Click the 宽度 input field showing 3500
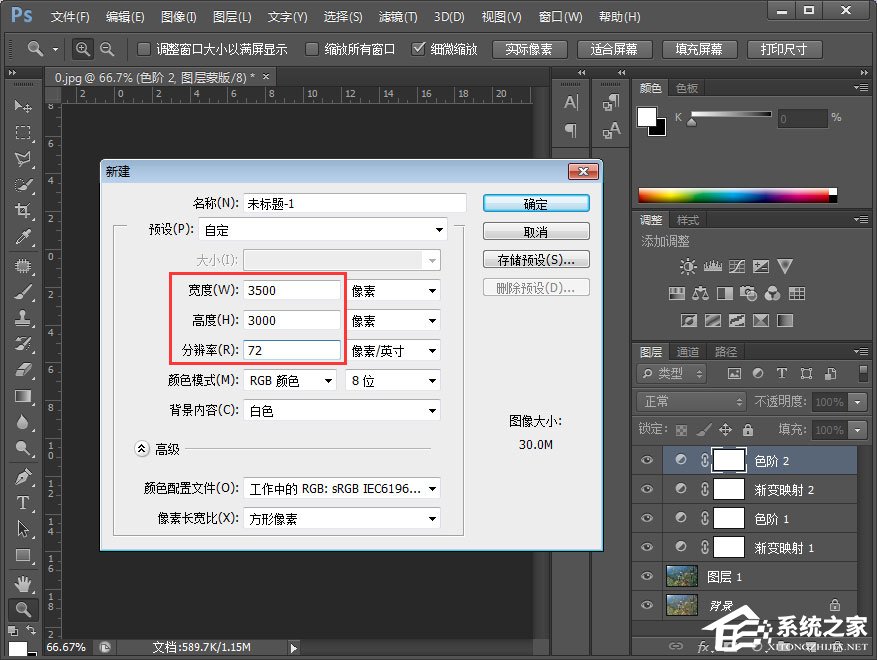Viewport: 877px width, 660px height. 290,290
